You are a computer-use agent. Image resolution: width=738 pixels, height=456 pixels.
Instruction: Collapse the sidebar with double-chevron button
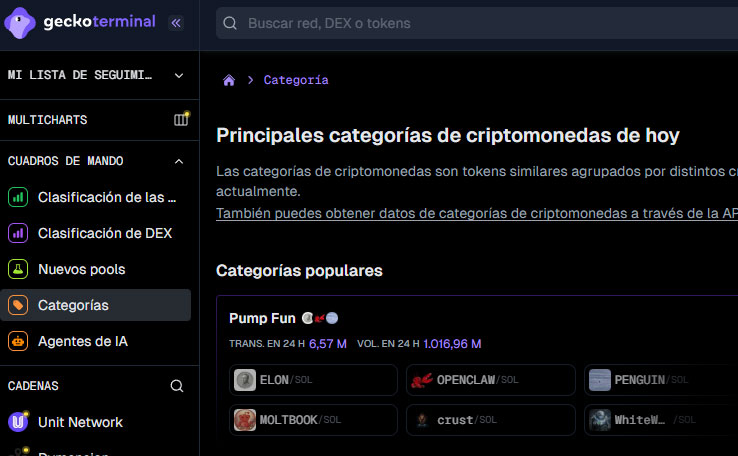click(176, 23)
